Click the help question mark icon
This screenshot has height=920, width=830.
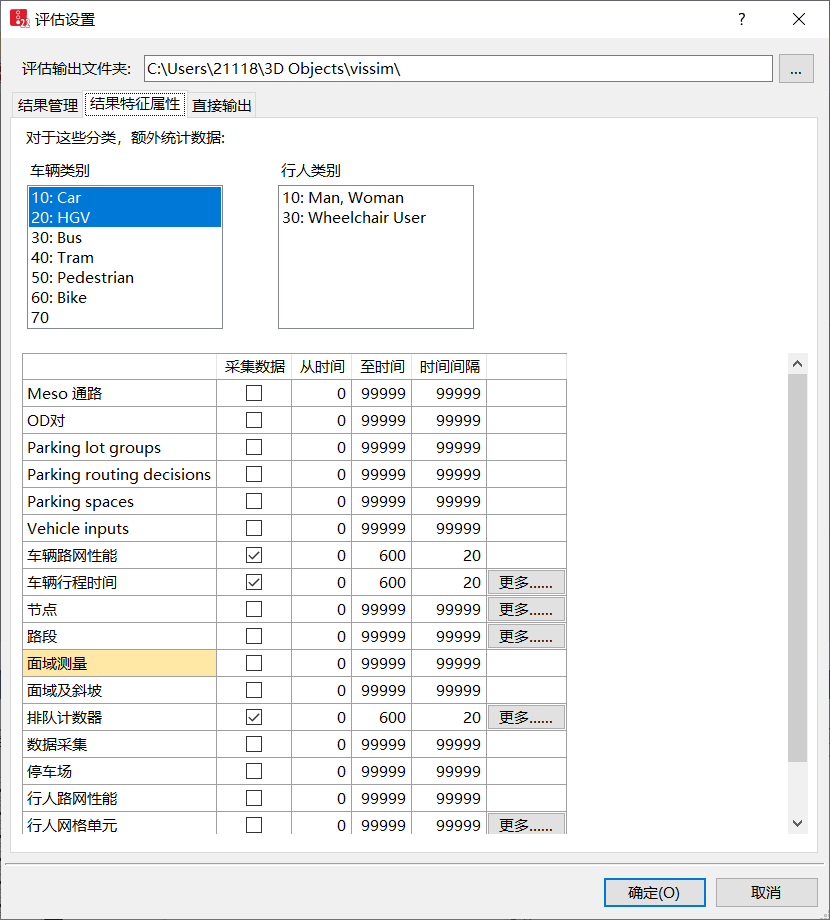[x=741, y=19]
